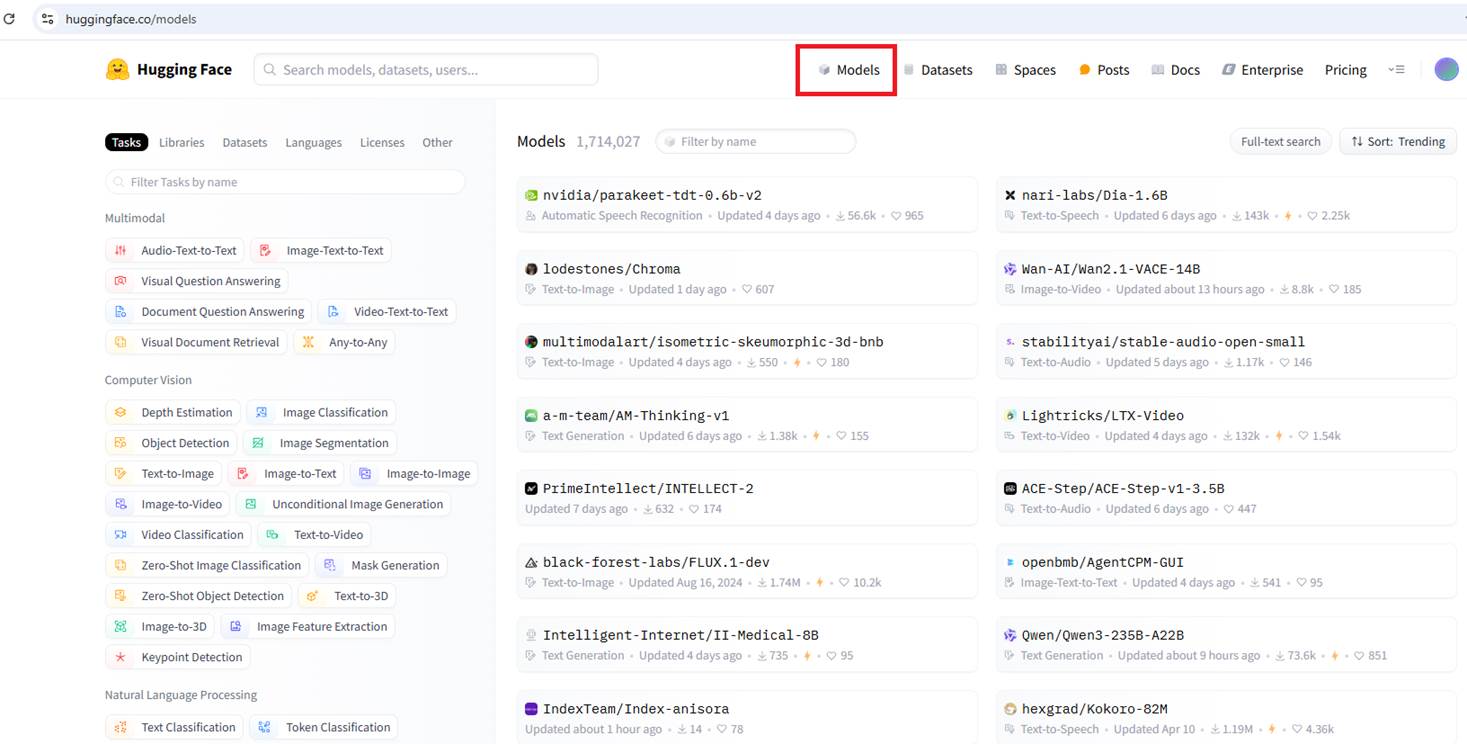This screenshot has width=1467, height=744.
Task: Click the Full-text search button
Action: (1280, 142)
